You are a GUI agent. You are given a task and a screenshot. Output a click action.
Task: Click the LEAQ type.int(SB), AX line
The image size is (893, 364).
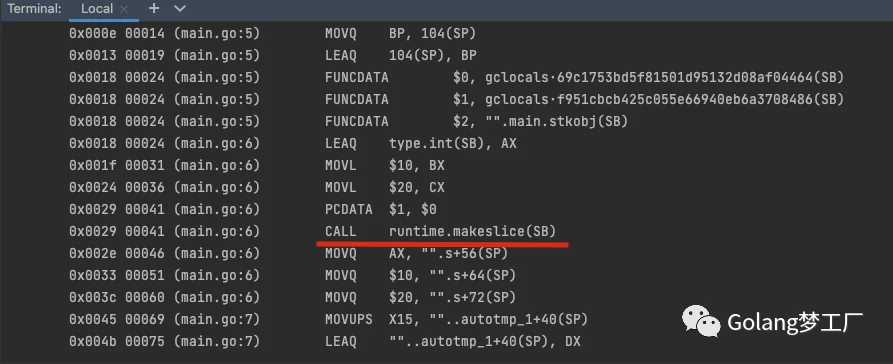coord(420,144)
